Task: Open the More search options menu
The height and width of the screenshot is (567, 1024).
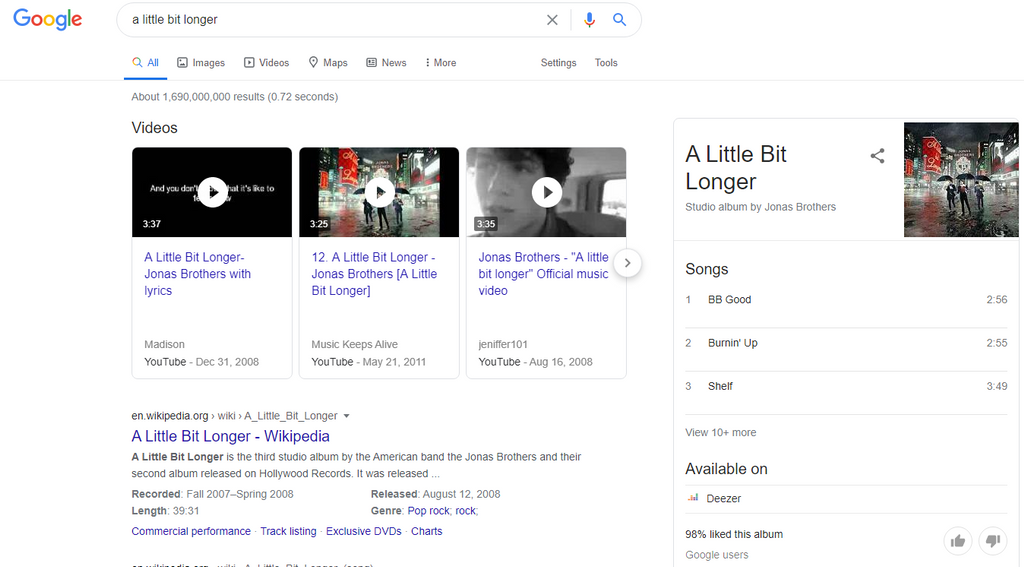Action: pyautogui.click(x=441, y=63)
